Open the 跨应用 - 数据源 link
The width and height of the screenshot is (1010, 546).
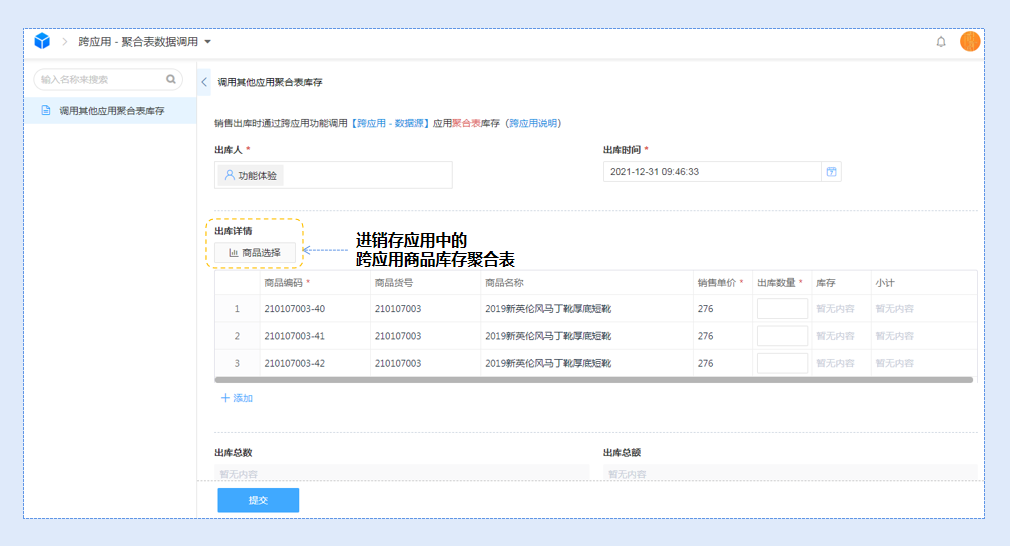[390, 123]
